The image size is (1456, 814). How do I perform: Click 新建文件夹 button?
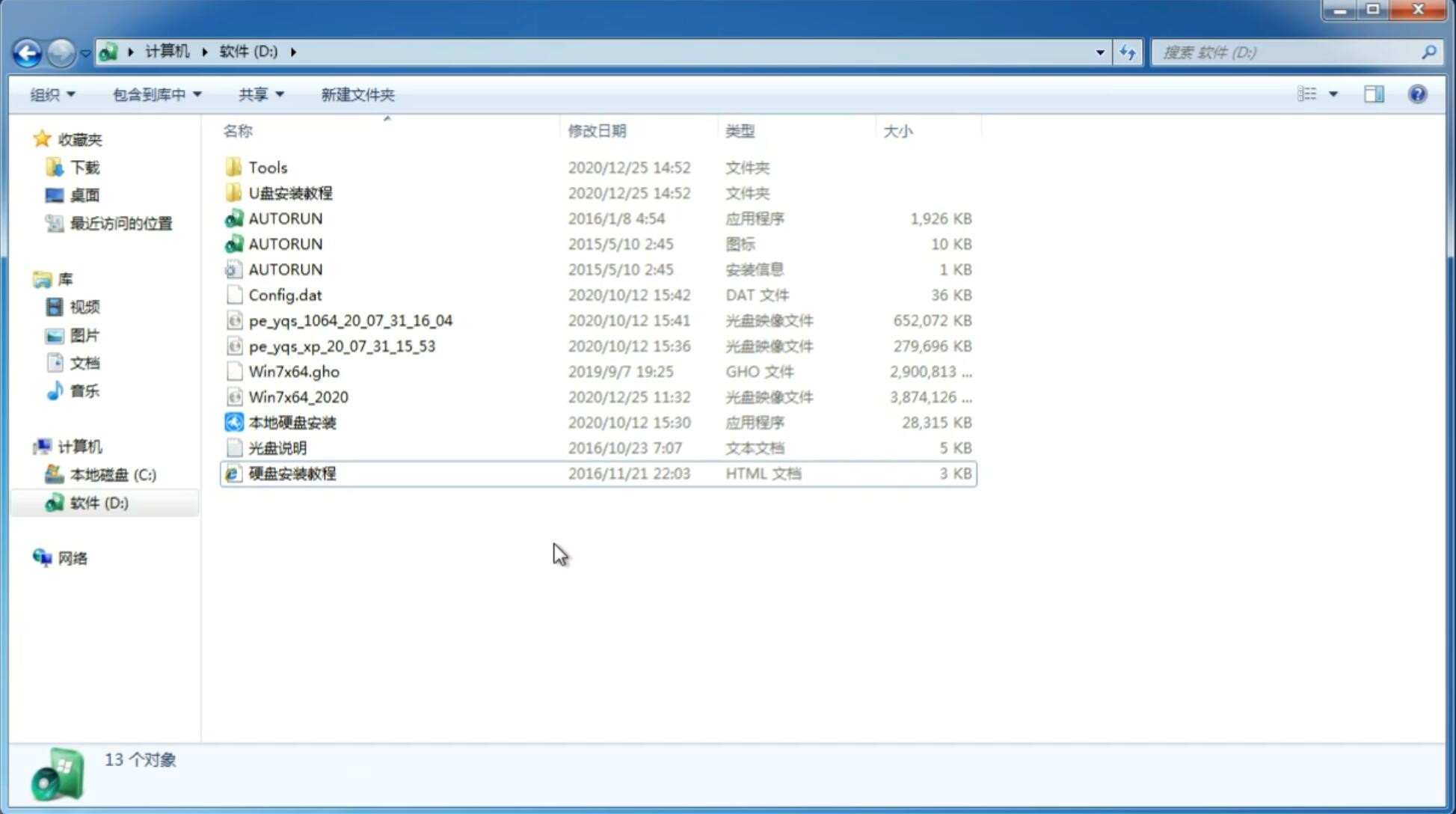pos(357,93)
